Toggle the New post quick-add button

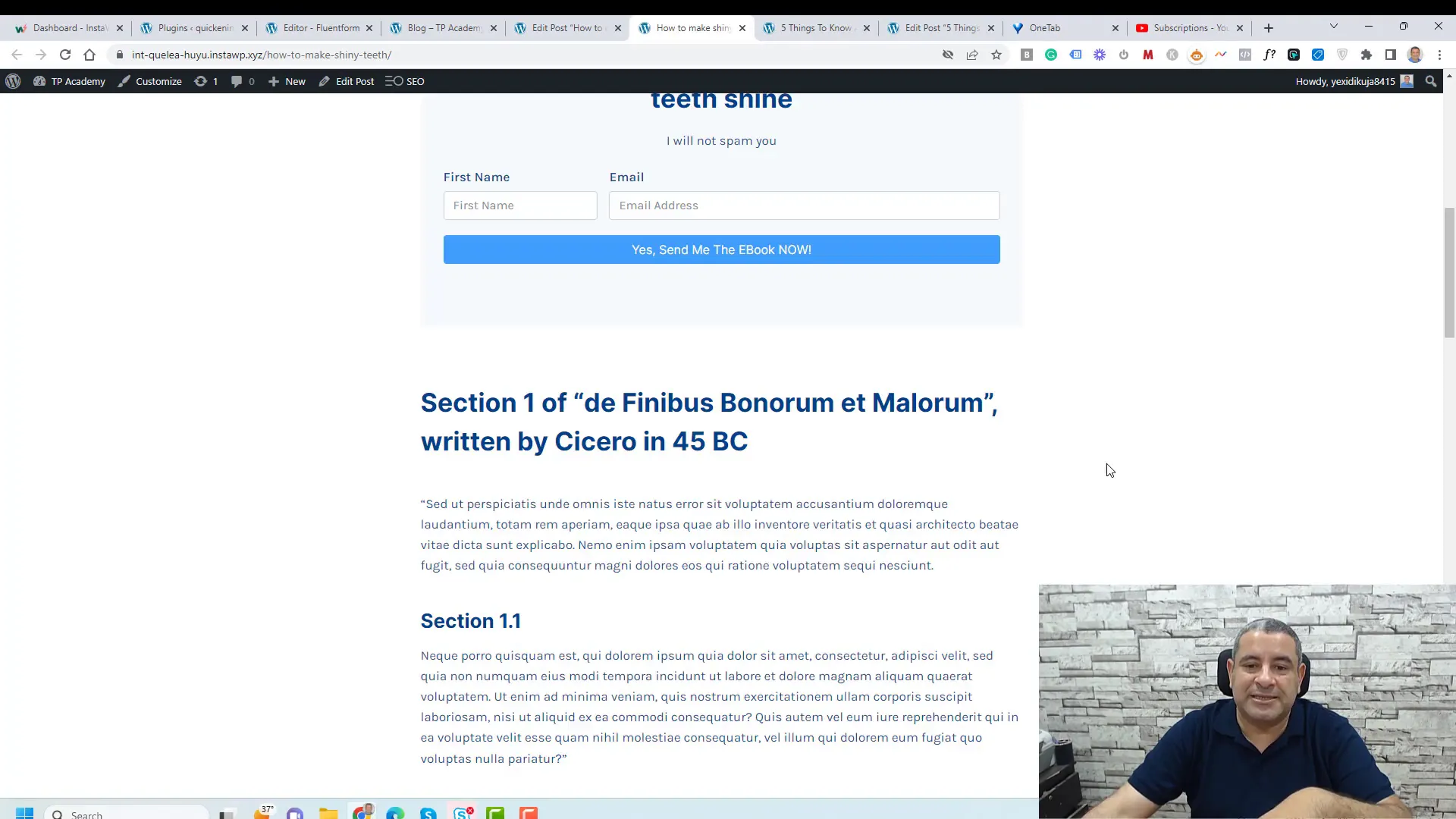(287, 81)
